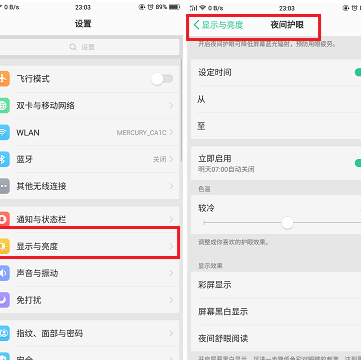Tap the display and brightness icon
The height and width of the screenshot is (360, 361).
click(4, 246)
